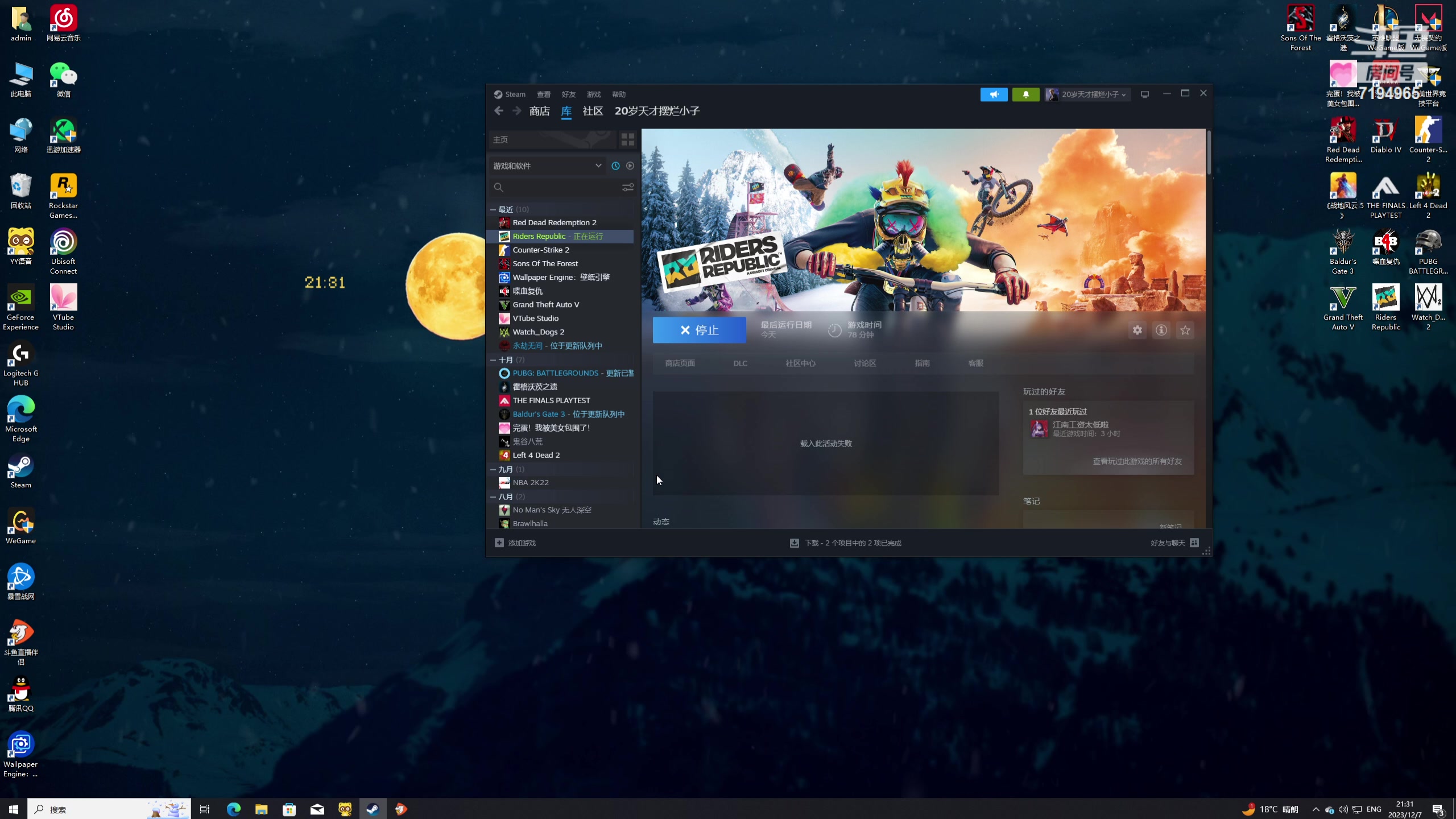Open the DLC link
1456x819 pixels.
coord(740,363)
